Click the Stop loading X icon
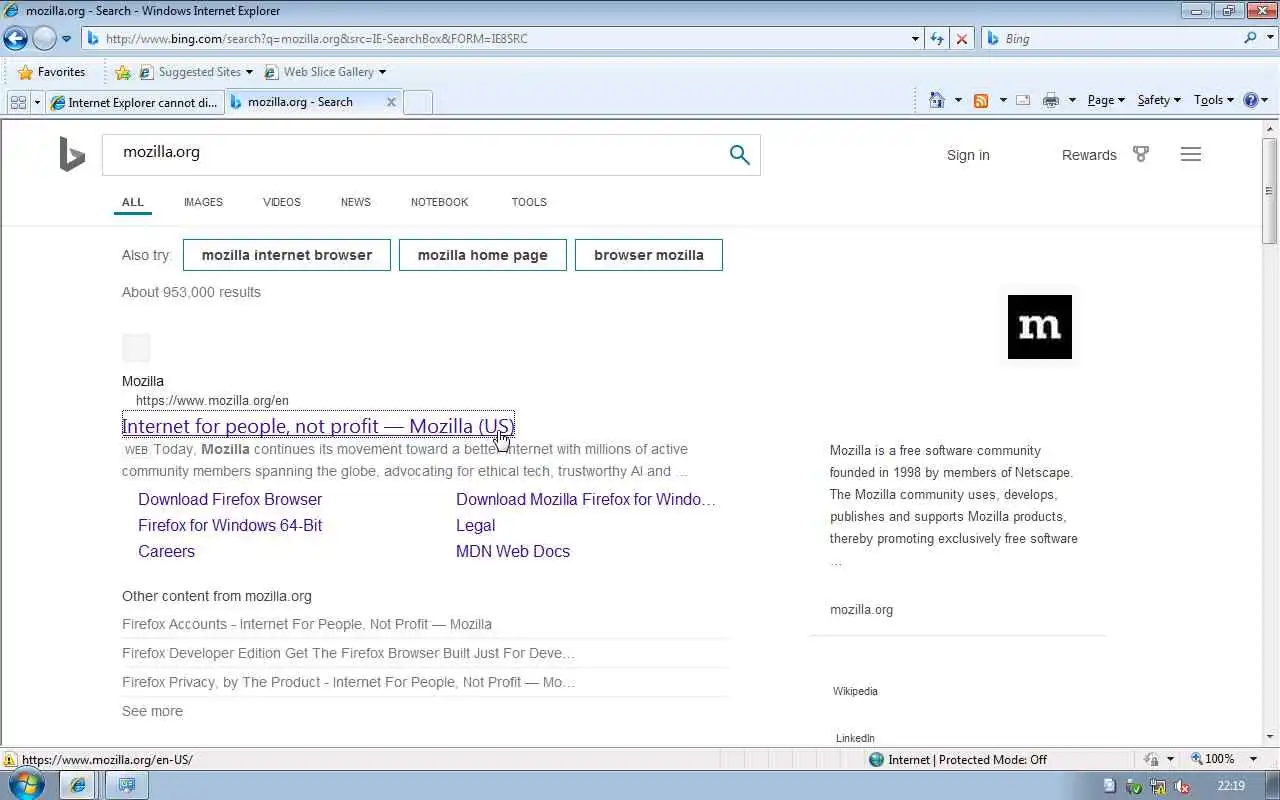 click(962, 39)
